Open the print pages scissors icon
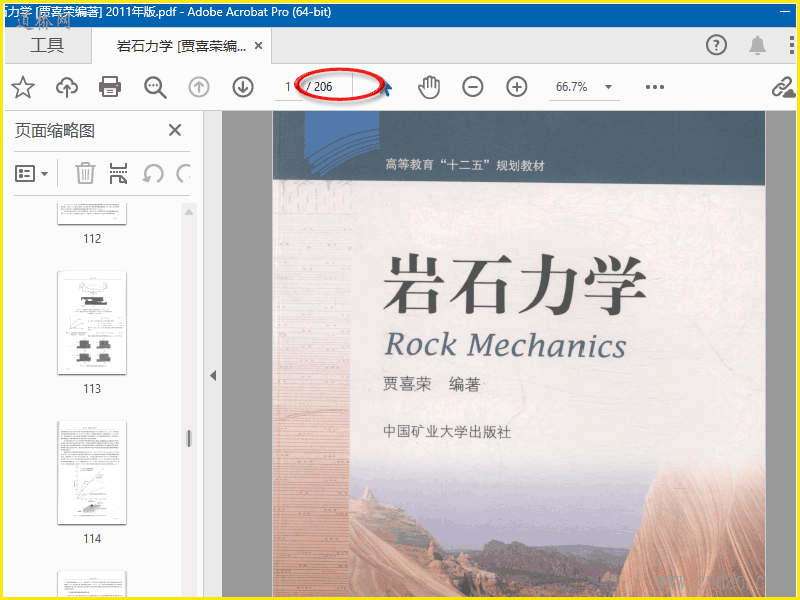The width and height of the screenshot is (800, 600). click(118, 173)
